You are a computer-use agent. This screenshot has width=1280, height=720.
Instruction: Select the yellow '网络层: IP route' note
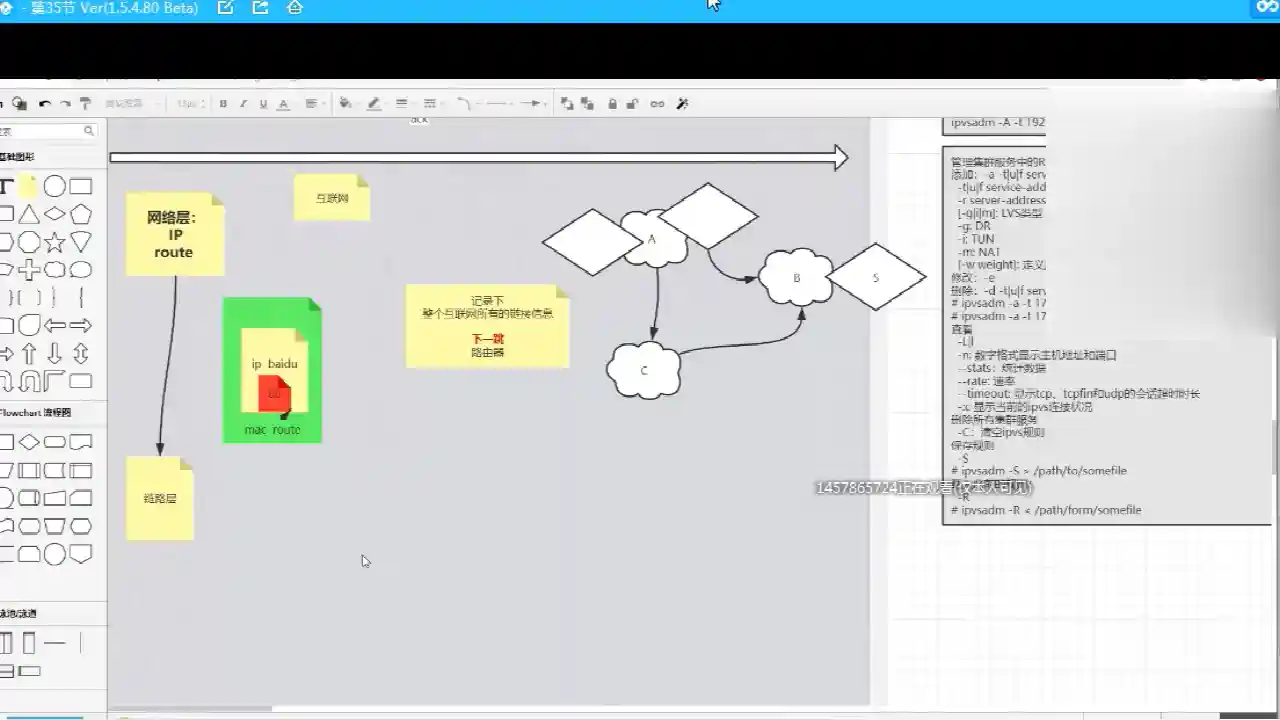(175, 234)
